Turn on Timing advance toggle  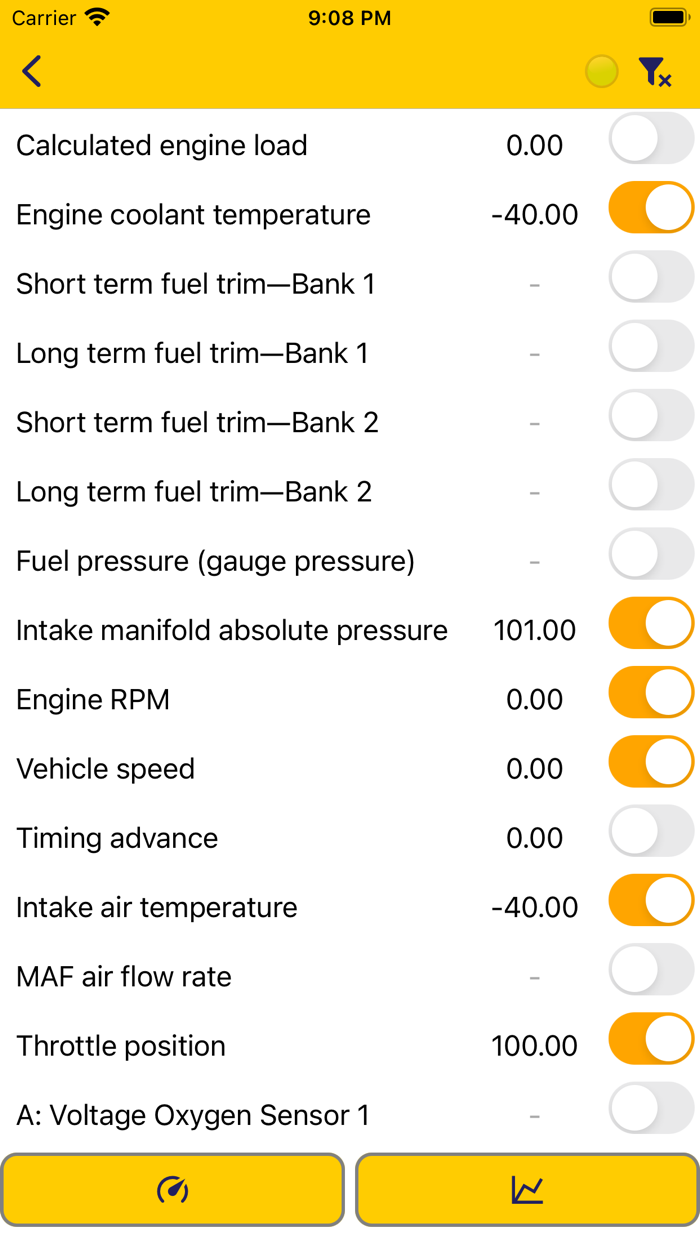[x=651, y=832]
